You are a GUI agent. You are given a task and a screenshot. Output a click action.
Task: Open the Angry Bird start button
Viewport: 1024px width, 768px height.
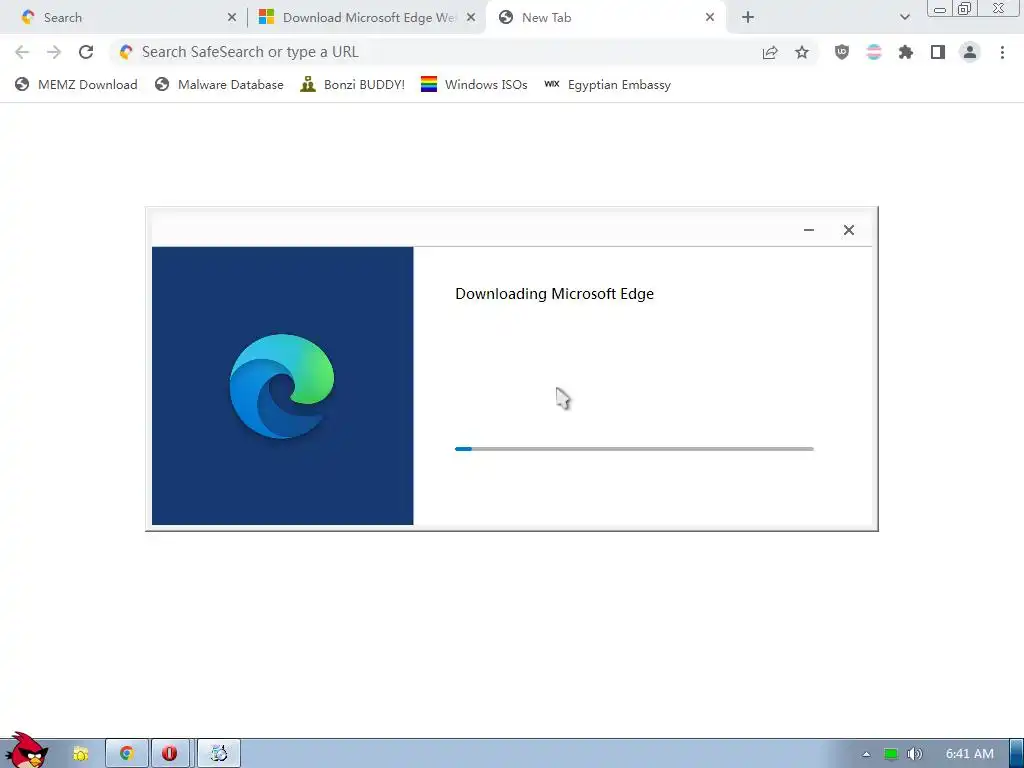click(x=26, y=750)
